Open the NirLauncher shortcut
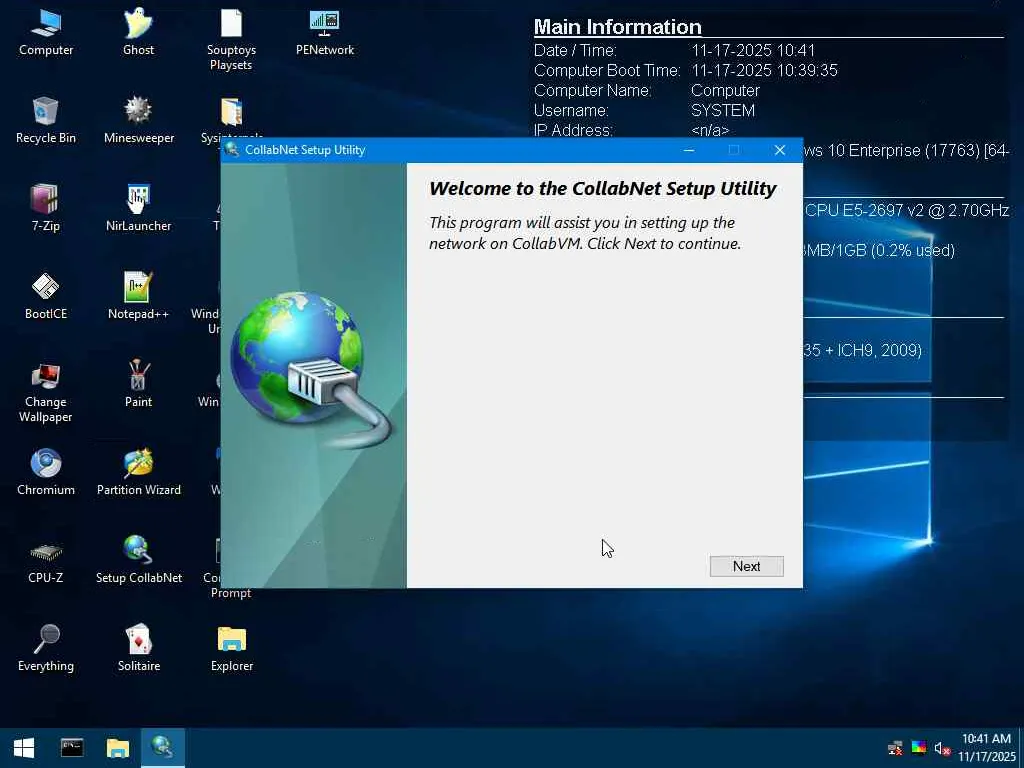 (x=138, y=208)
